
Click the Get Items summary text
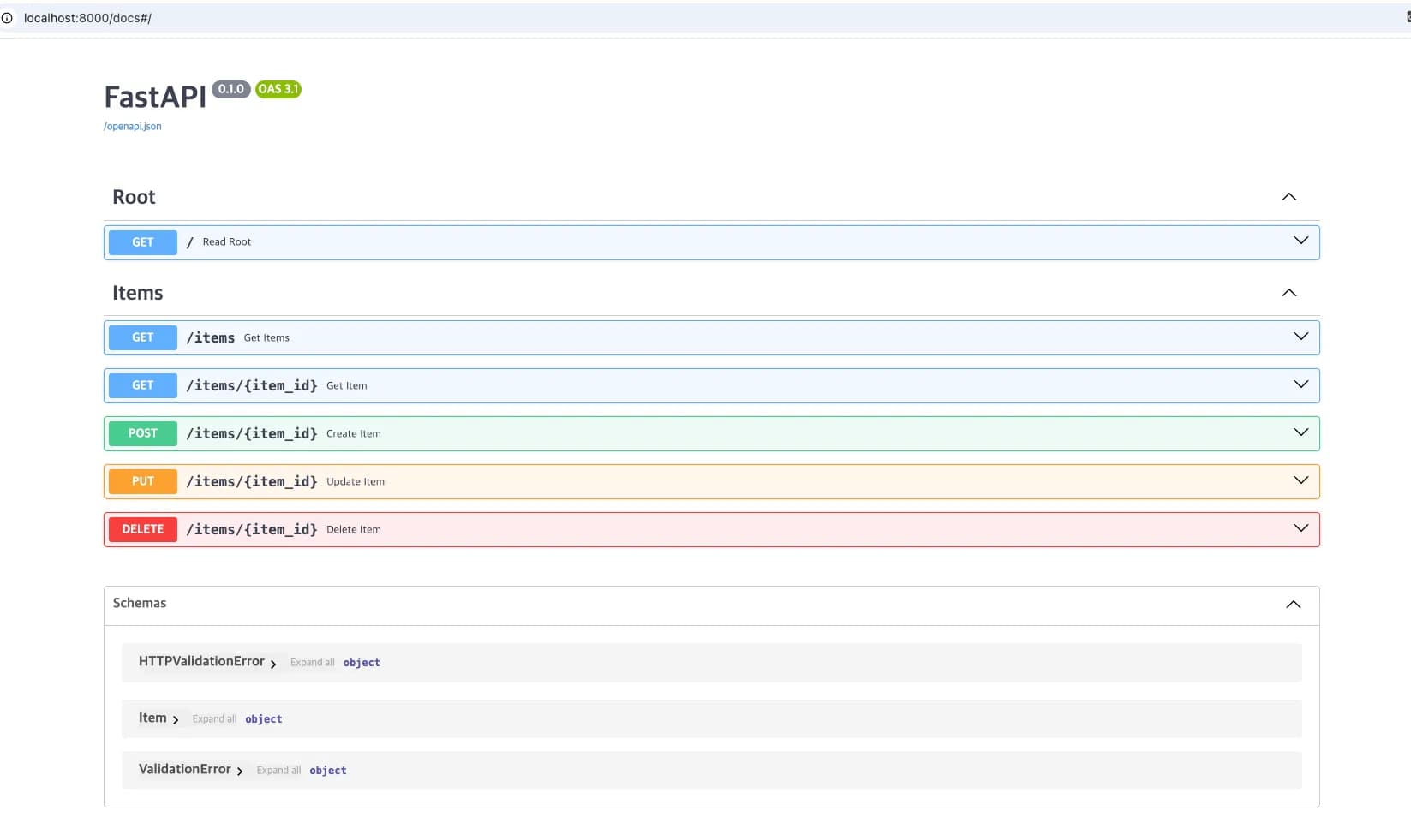tap(266, 338)
